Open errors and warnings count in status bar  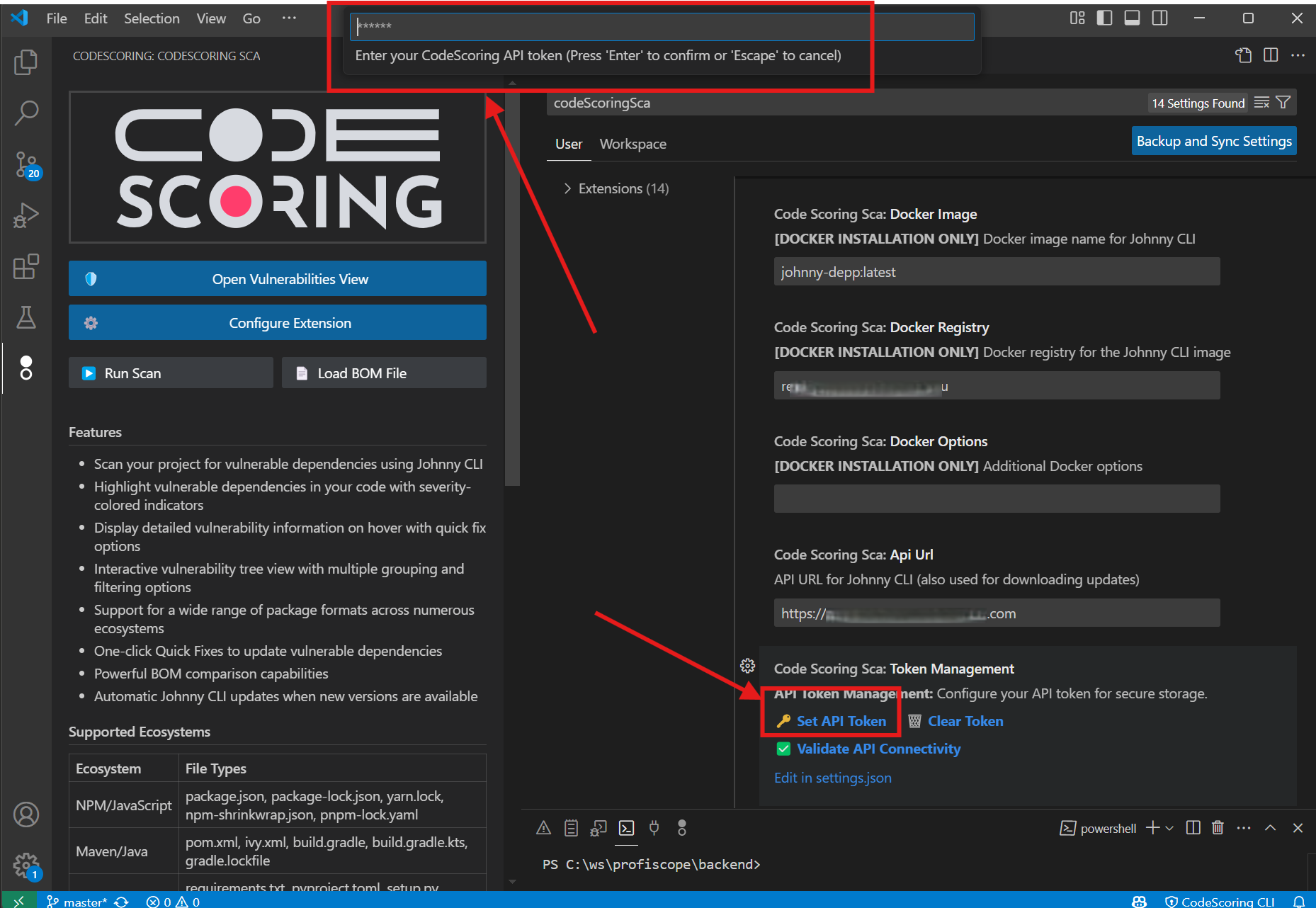click(173, 901)
